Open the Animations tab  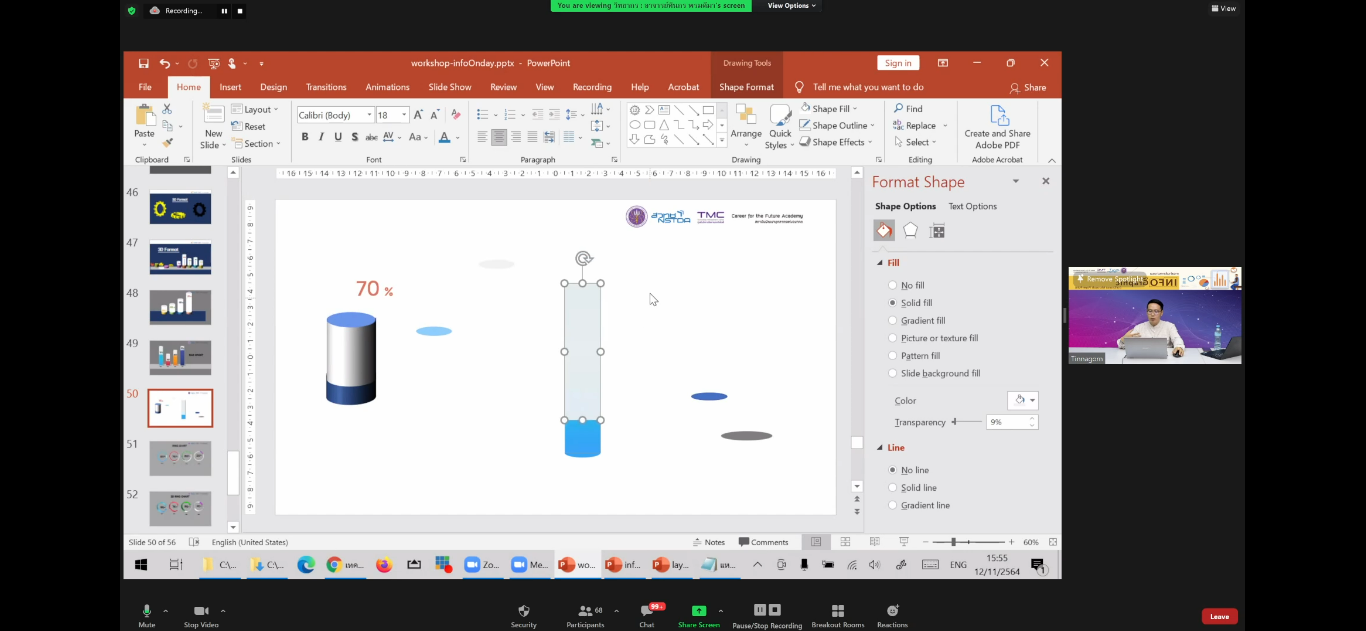tap(387, 87)
